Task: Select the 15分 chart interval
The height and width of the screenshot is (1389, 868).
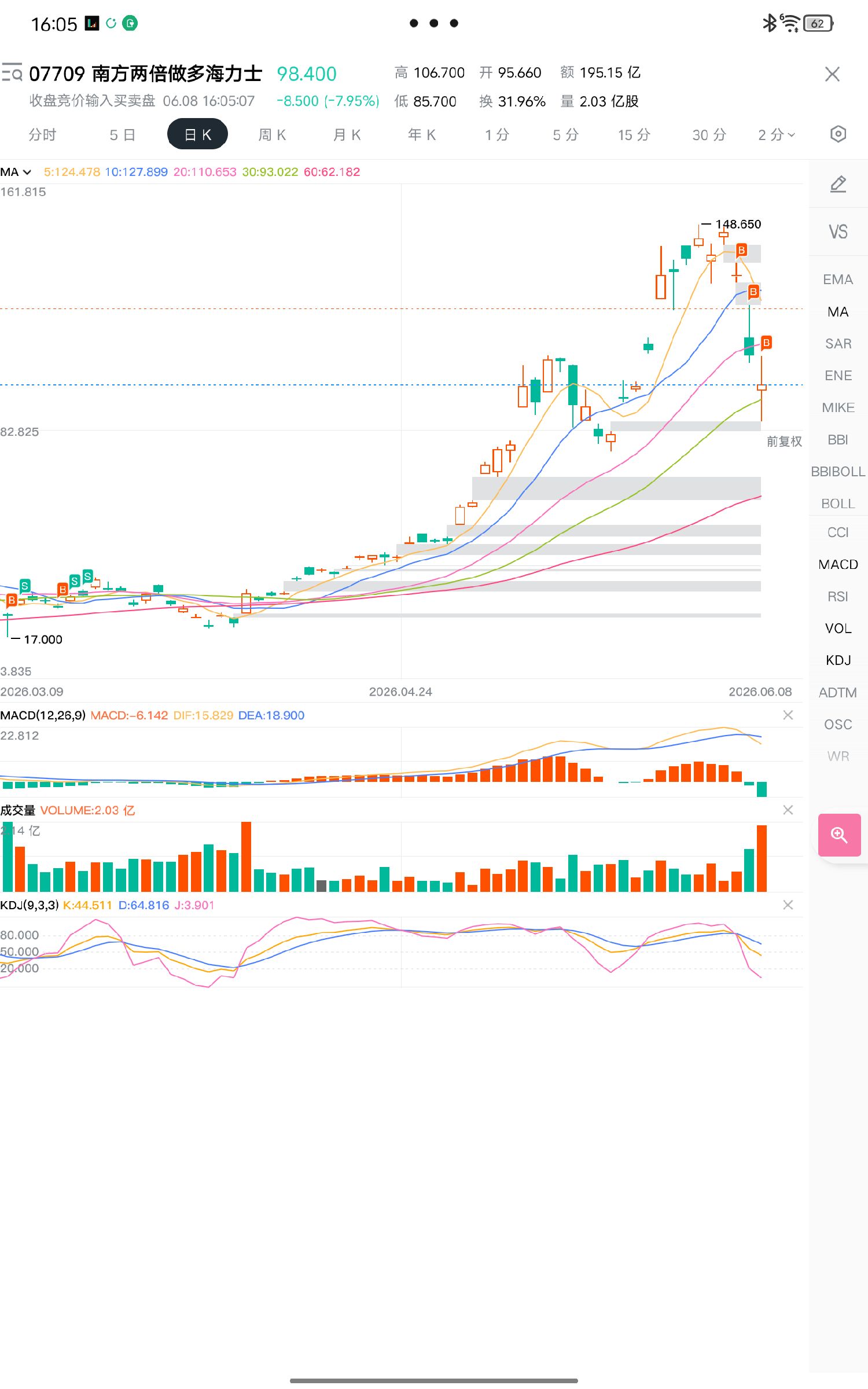Action: click(634, 135)
